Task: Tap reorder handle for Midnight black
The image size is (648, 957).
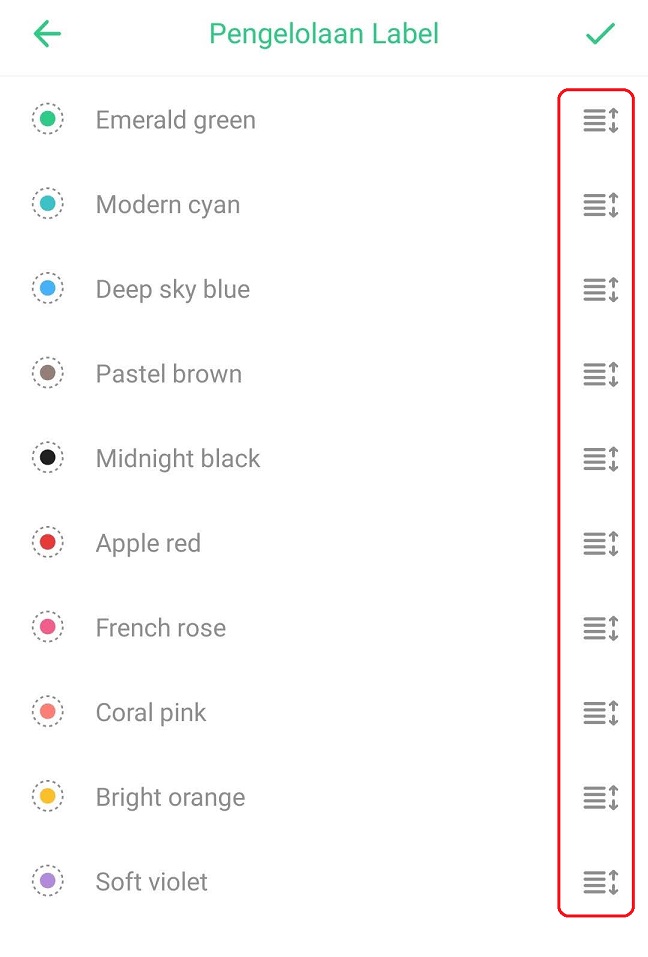Action: click(601, 459)
